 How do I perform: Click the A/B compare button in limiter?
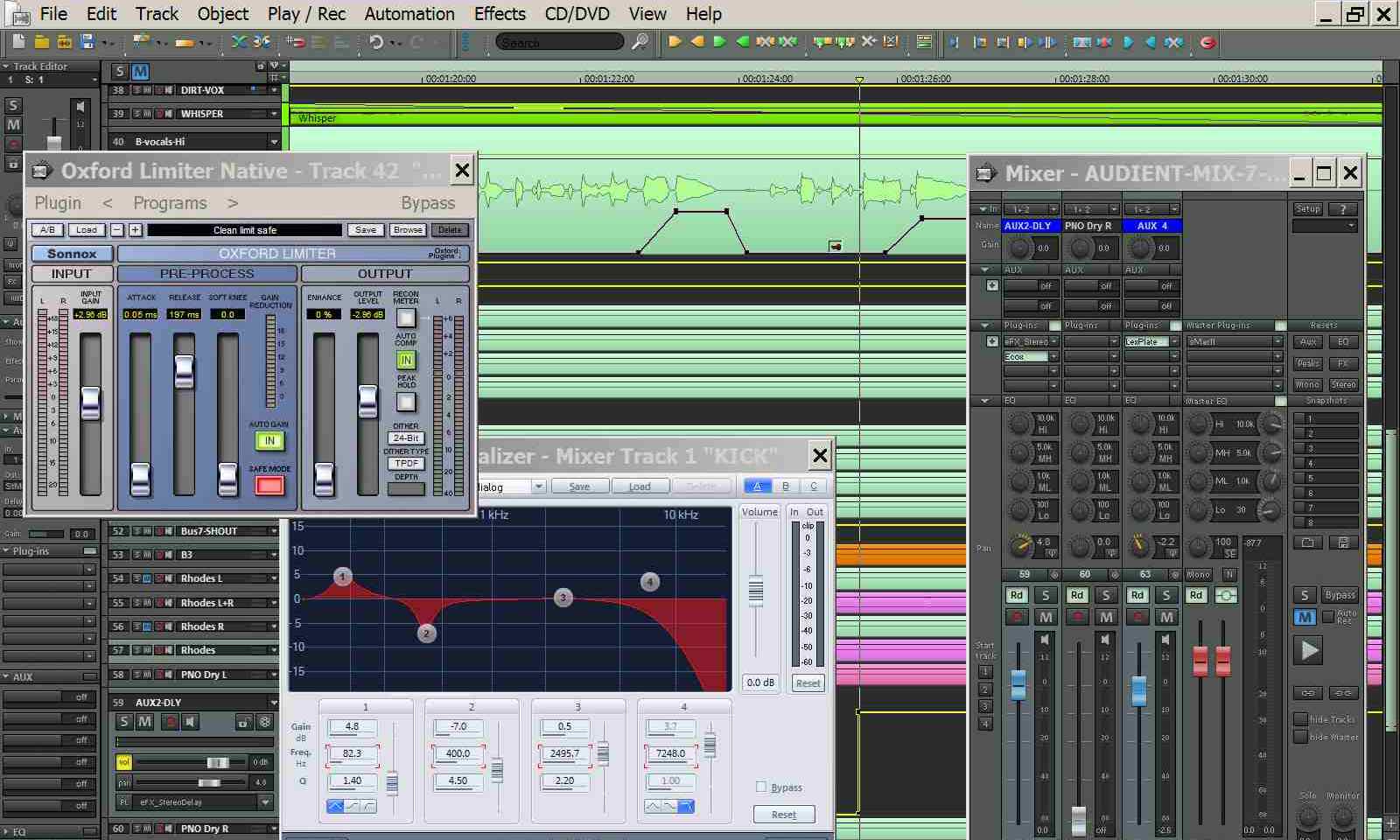point(48,230)
